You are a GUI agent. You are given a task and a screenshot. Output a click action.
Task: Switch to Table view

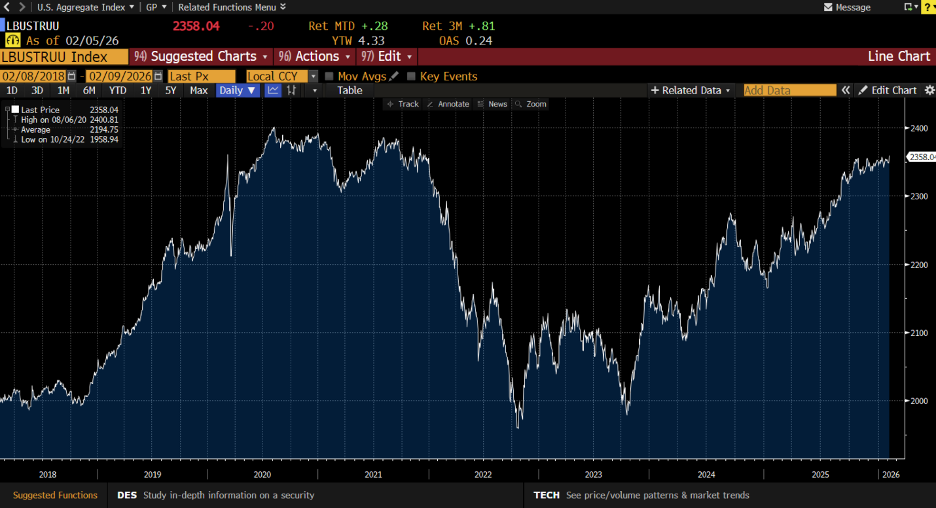349,90
